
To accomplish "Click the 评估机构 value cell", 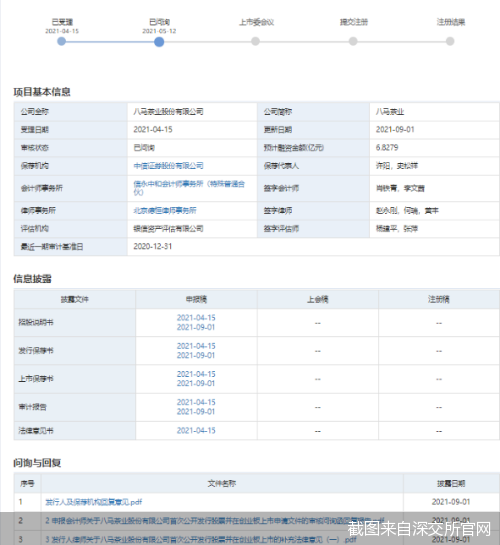I will coord(192,229).
